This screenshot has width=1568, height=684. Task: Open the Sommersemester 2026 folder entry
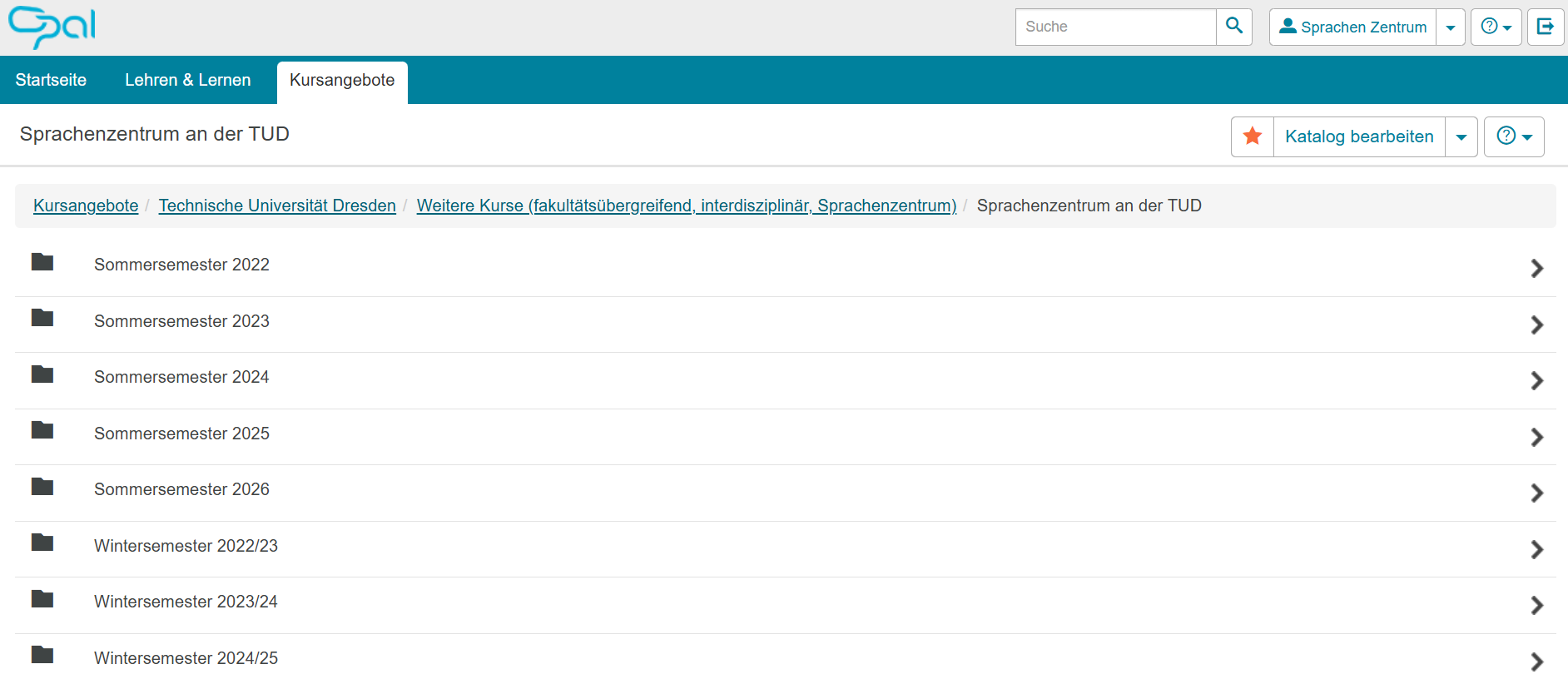click(181, 489)
